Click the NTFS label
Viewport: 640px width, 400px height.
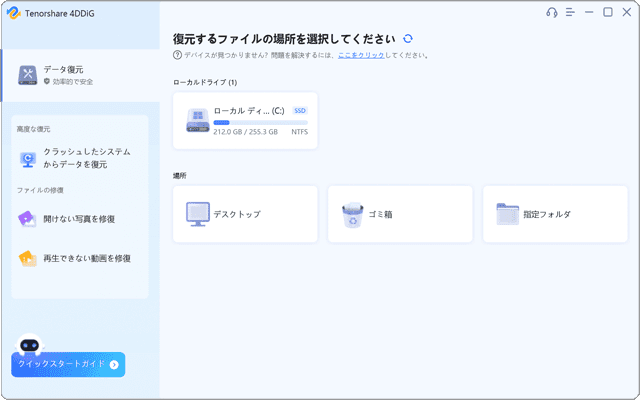click(300, 132)
